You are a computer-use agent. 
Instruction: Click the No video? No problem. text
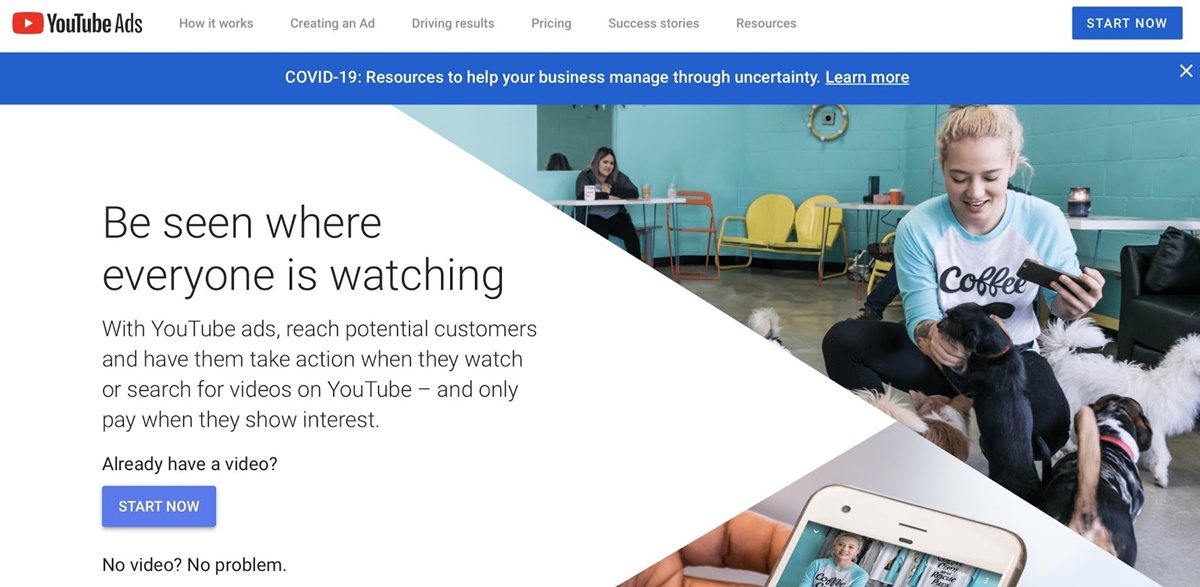pos(194,565)
